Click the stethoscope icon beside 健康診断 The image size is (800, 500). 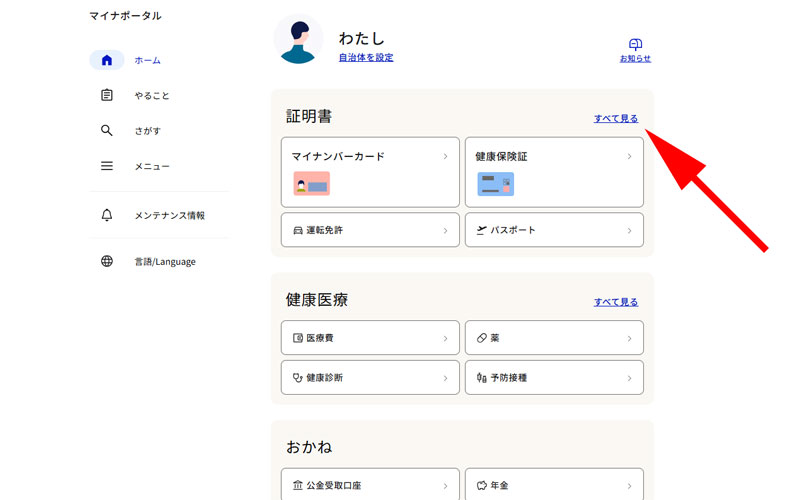pos(298,378)
